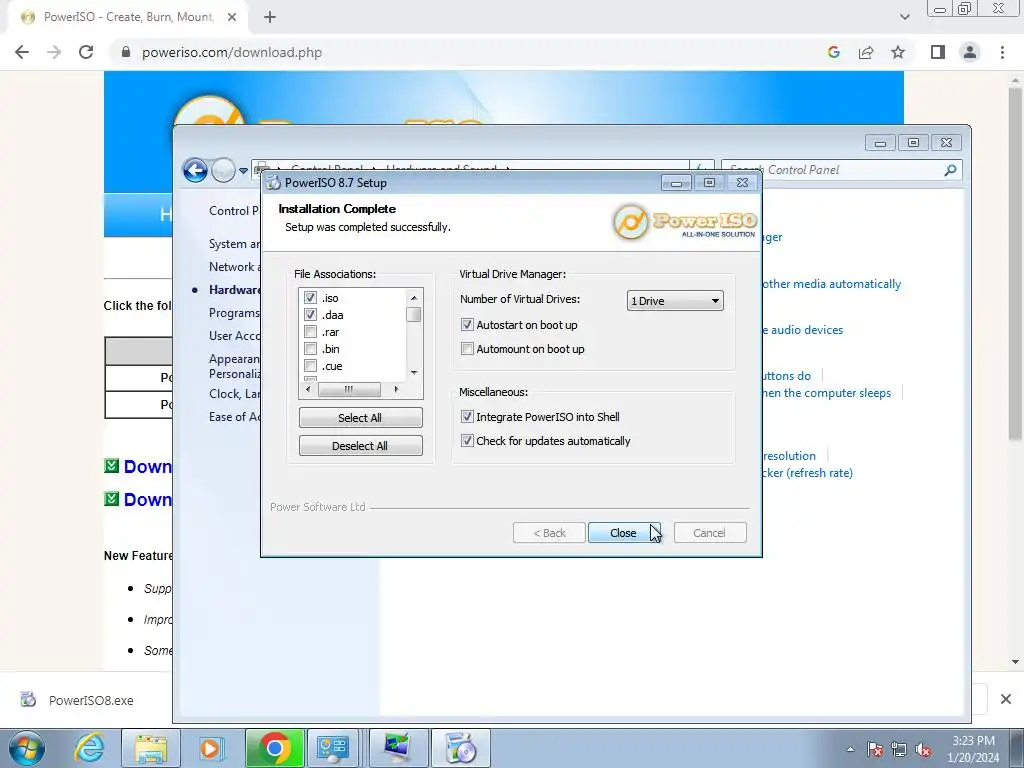Open a new Chrome tab
Screen dimensions: 1024x768
pyautogui.click(x=270, y=17)
